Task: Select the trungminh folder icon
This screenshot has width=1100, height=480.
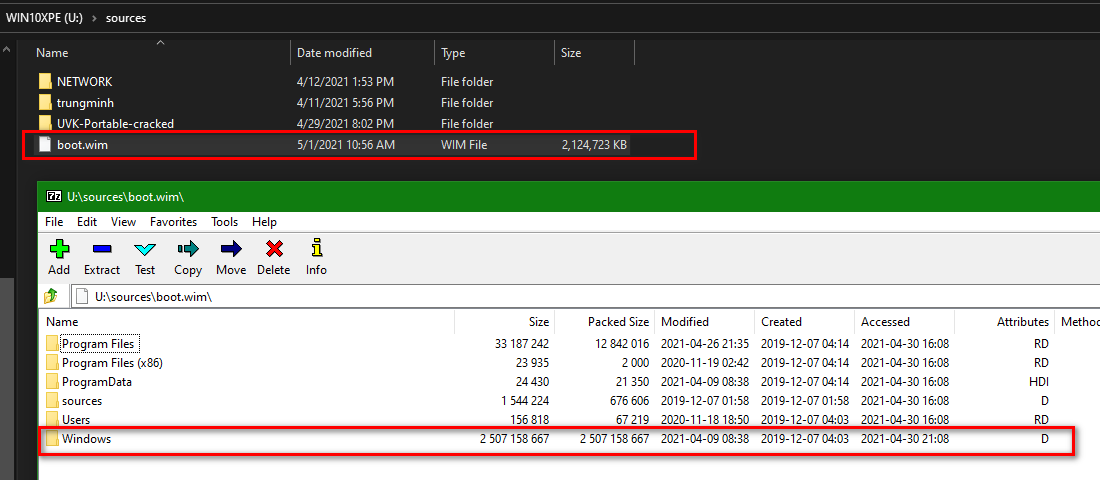Action: (x=45, y=102)
